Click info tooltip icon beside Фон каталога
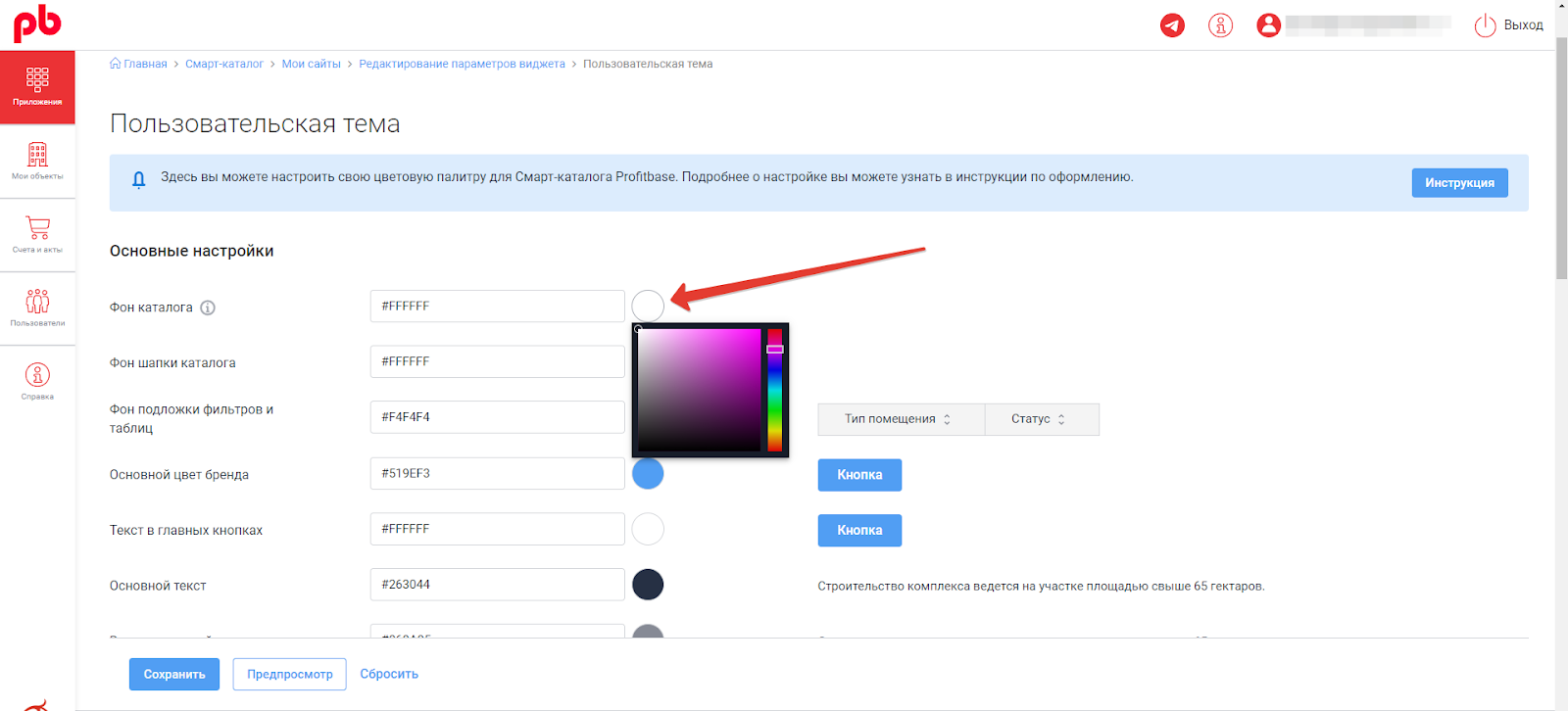 tap(208, 308)
